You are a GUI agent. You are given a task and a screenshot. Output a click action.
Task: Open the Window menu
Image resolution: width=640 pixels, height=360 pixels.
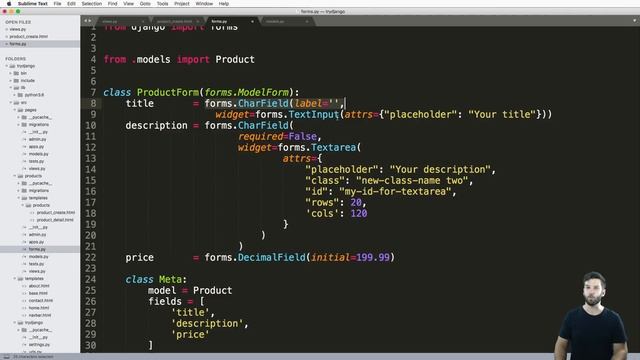coord(204,4)
